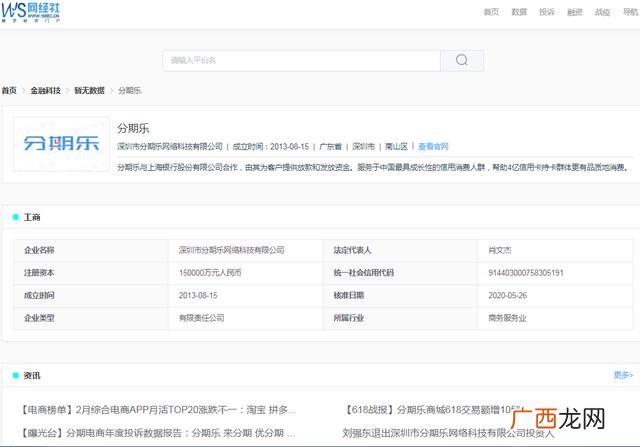This screenshot has height=447, width=640.
Task: Focus the platform name search field
Action: point(302,60)
